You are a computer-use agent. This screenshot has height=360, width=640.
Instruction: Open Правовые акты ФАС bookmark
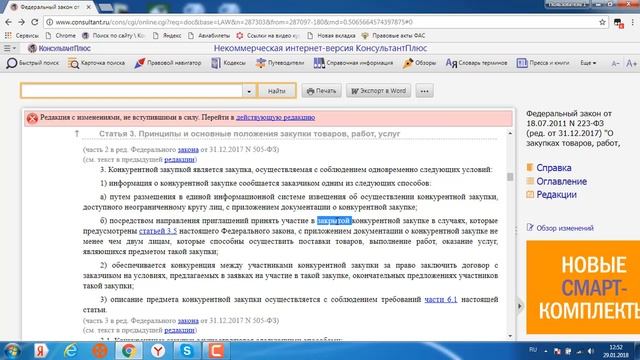click(x=393, y=36)
